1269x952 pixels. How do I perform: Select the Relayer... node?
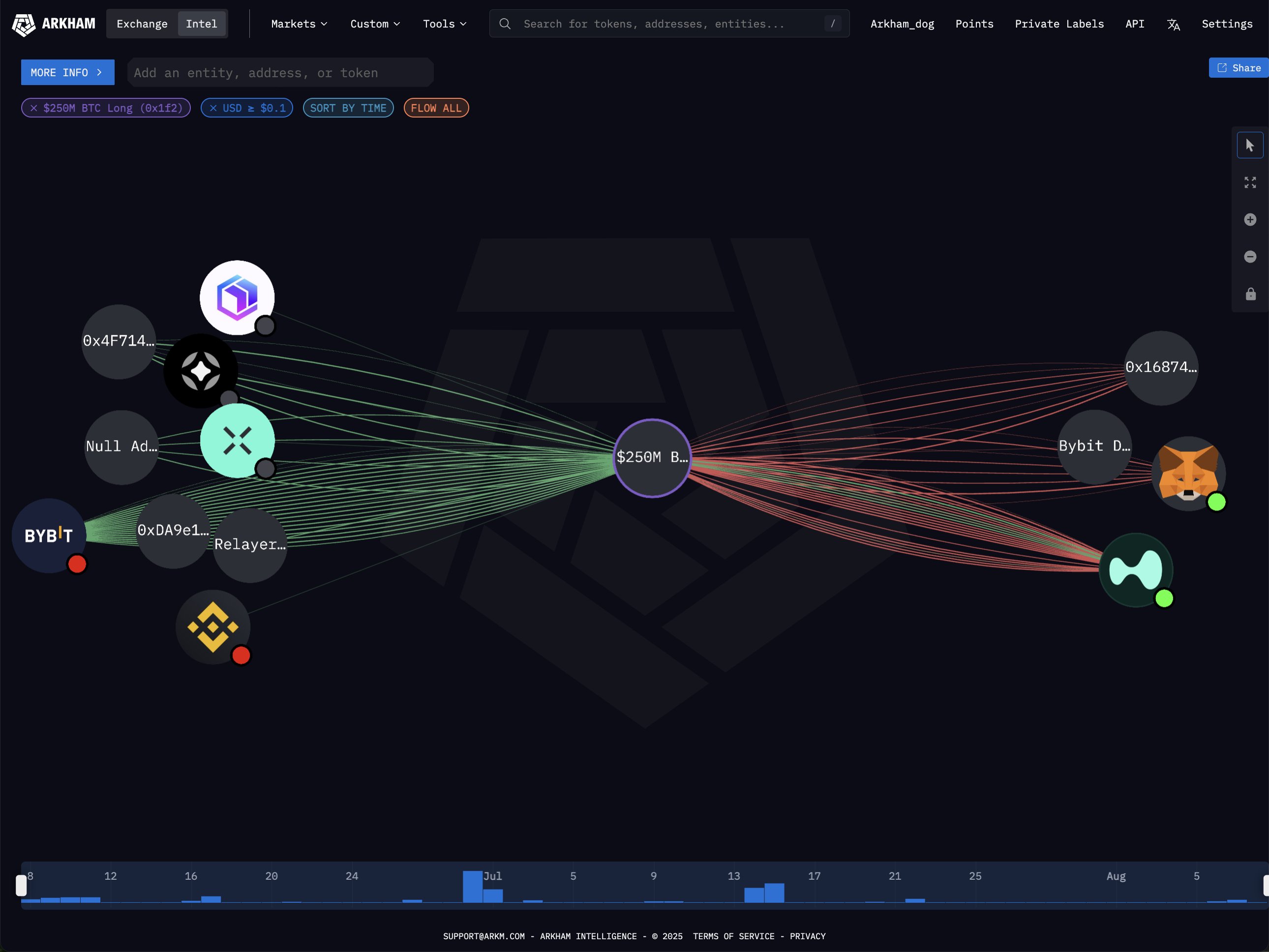click(x=250, y=545)
